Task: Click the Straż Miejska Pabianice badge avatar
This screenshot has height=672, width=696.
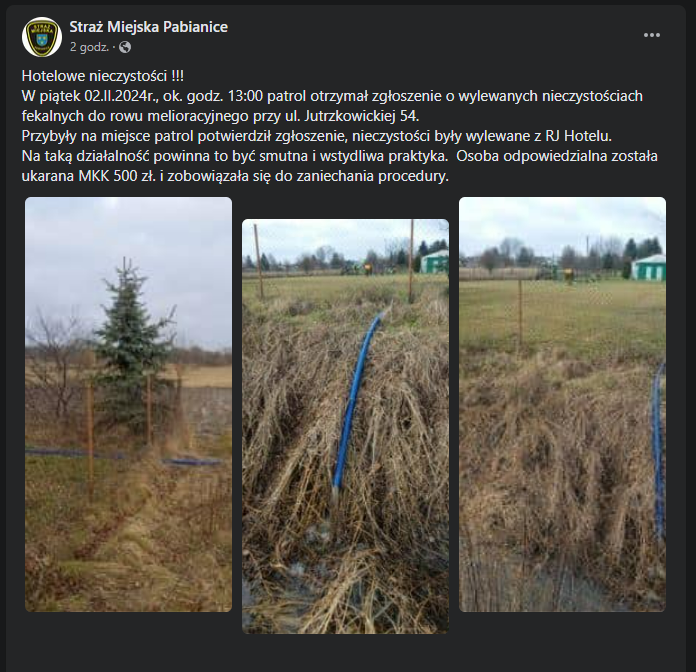Action: coord(42,37)
